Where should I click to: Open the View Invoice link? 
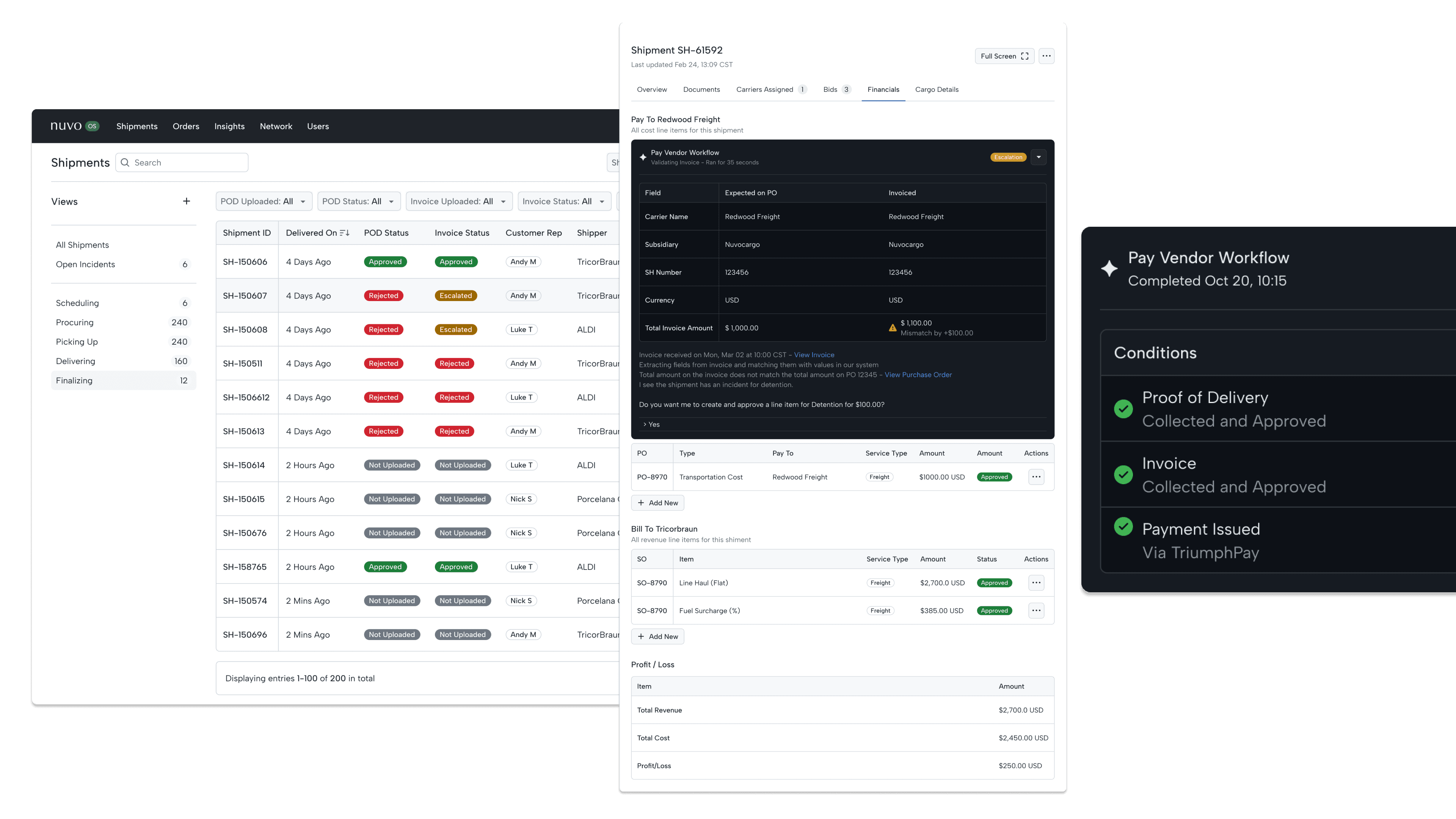814,355
